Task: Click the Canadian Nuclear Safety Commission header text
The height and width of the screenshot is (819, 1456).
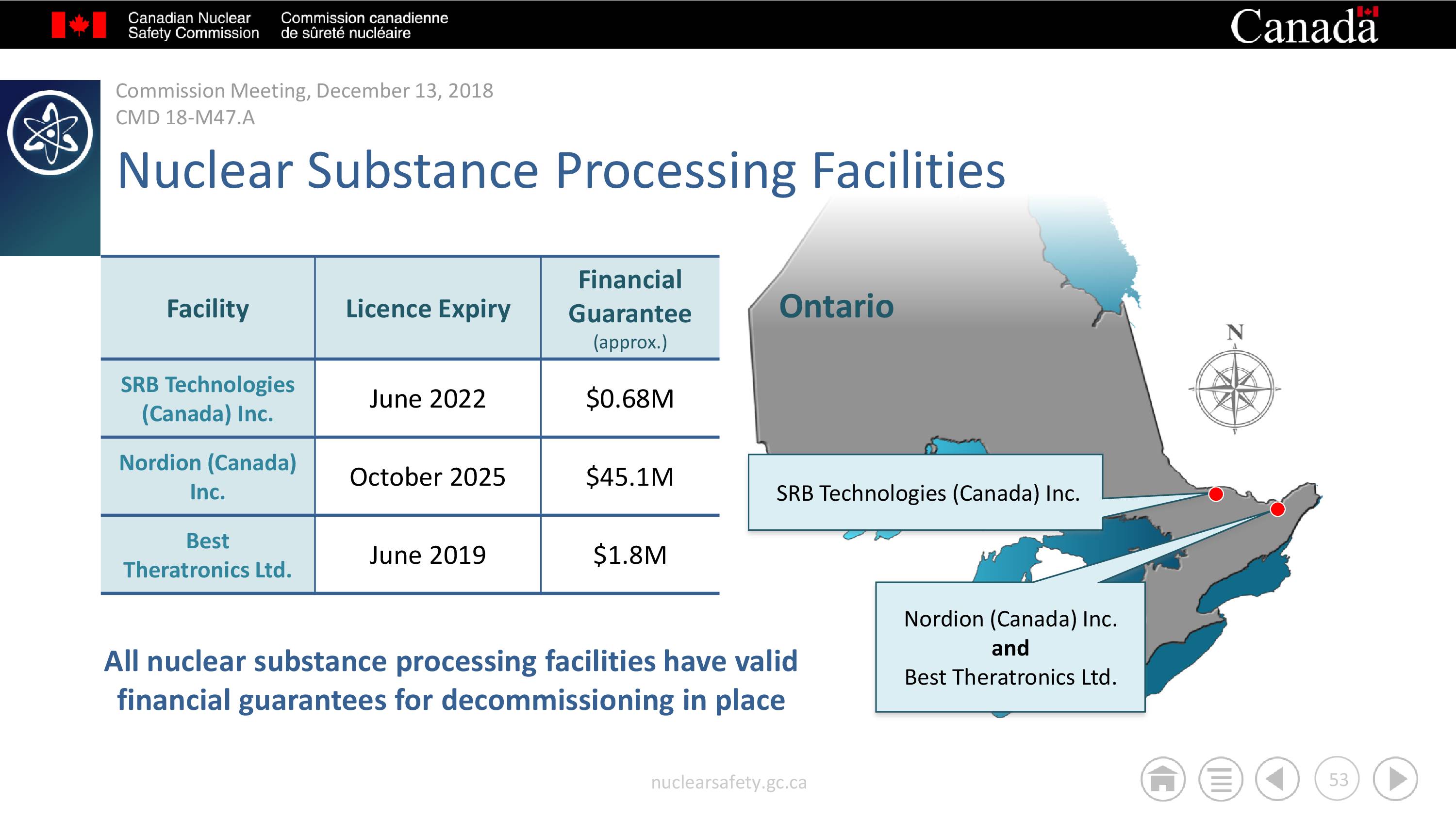Action: click(193, 25)
